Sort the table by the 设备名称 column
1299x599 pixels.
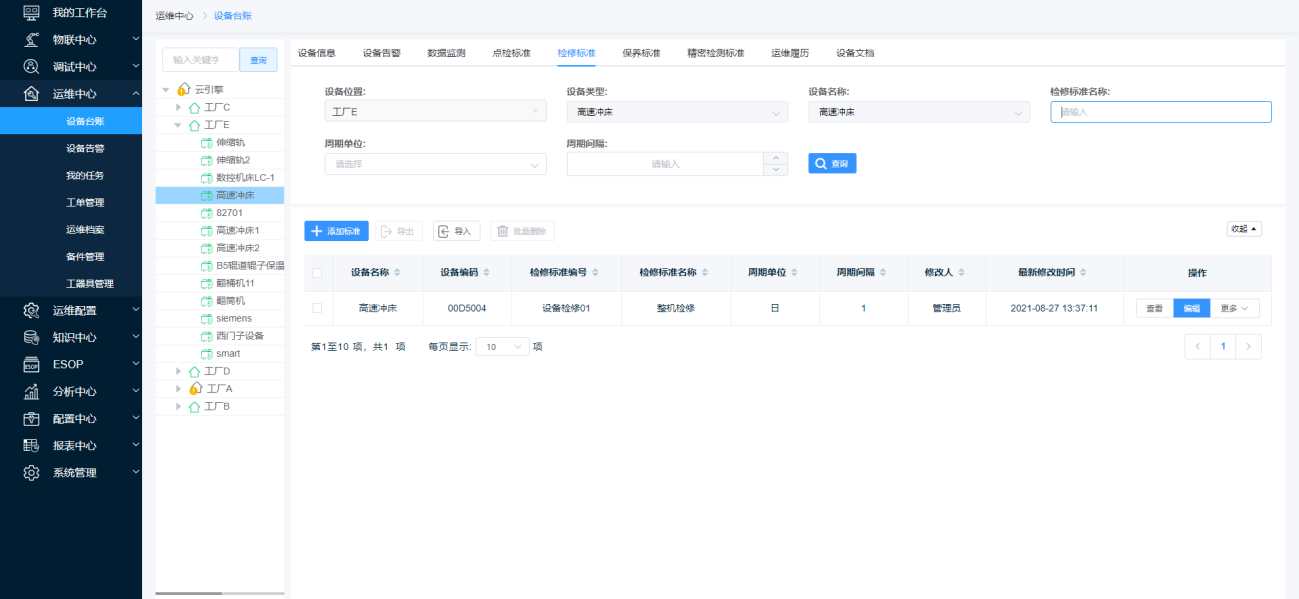tap(397, 273)
